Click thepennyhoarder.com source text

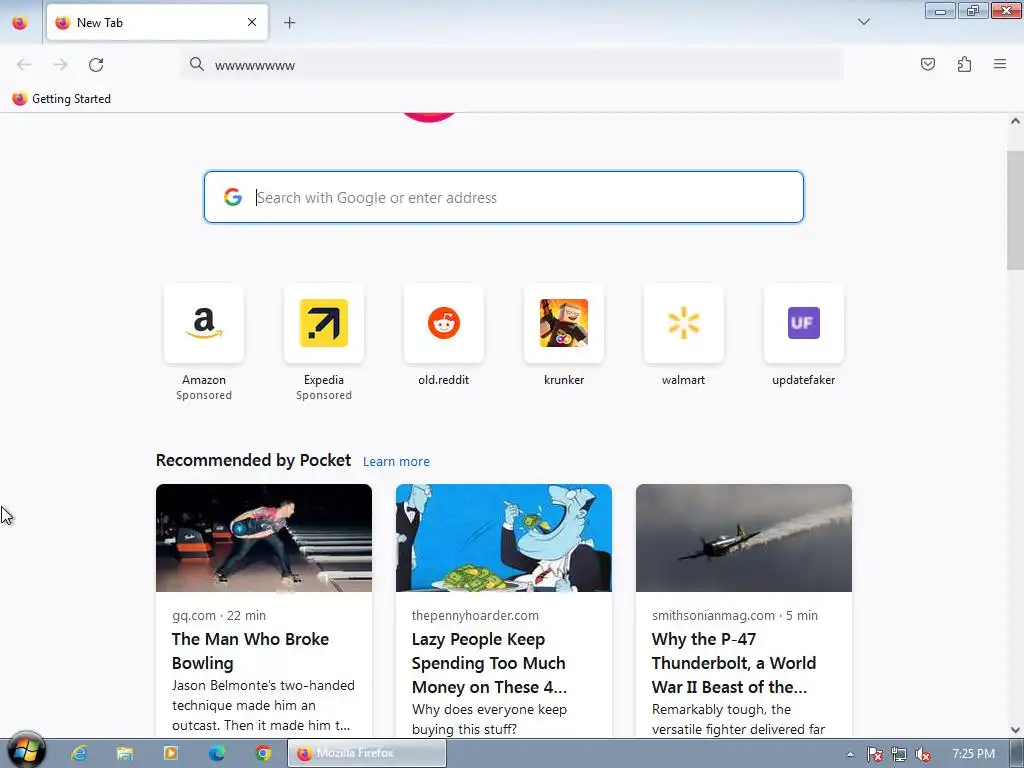tap(475, 615)
